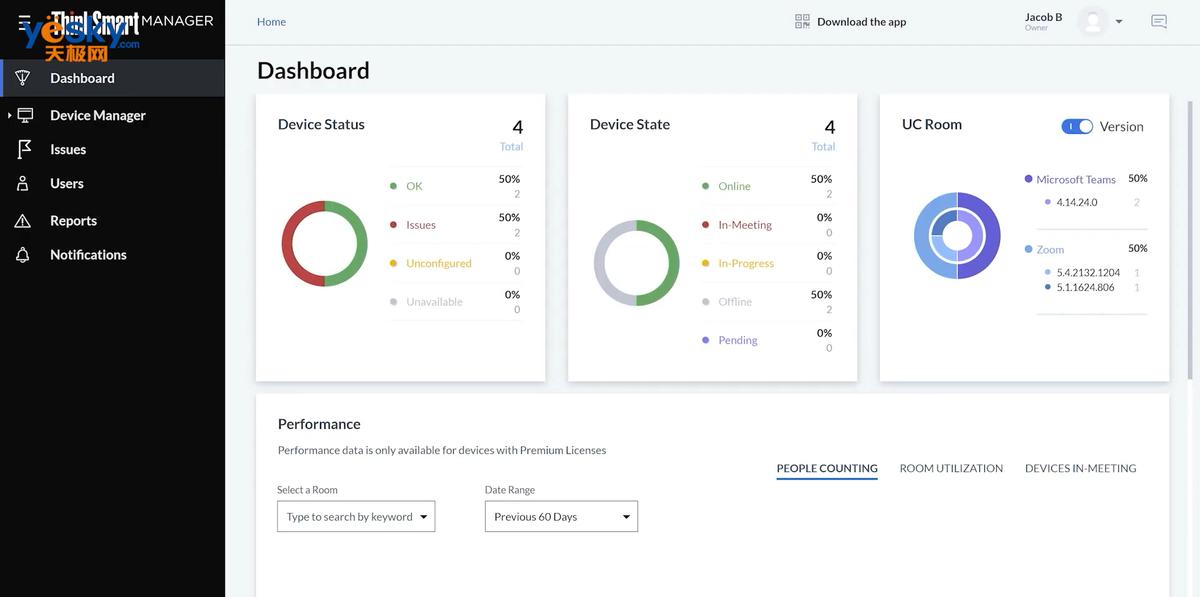Open the Previous 60 Days date range dropdown
This screenshot has width=1200, height=597.
[561, 517]
